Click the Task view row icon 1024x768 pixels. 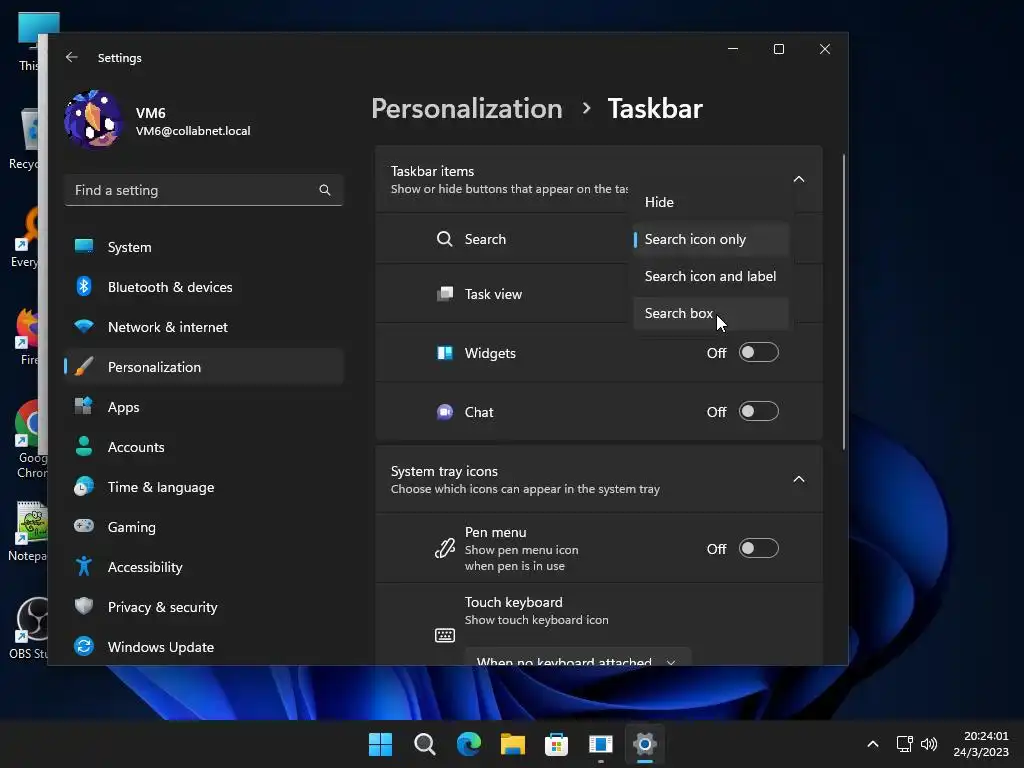445,294
